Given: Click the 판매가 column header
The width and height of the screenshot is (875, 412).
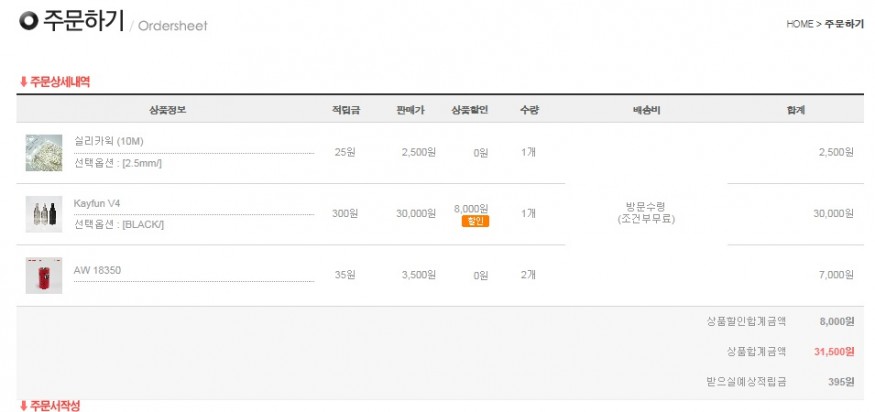Looking at the screenshot, I should [410, 110].
